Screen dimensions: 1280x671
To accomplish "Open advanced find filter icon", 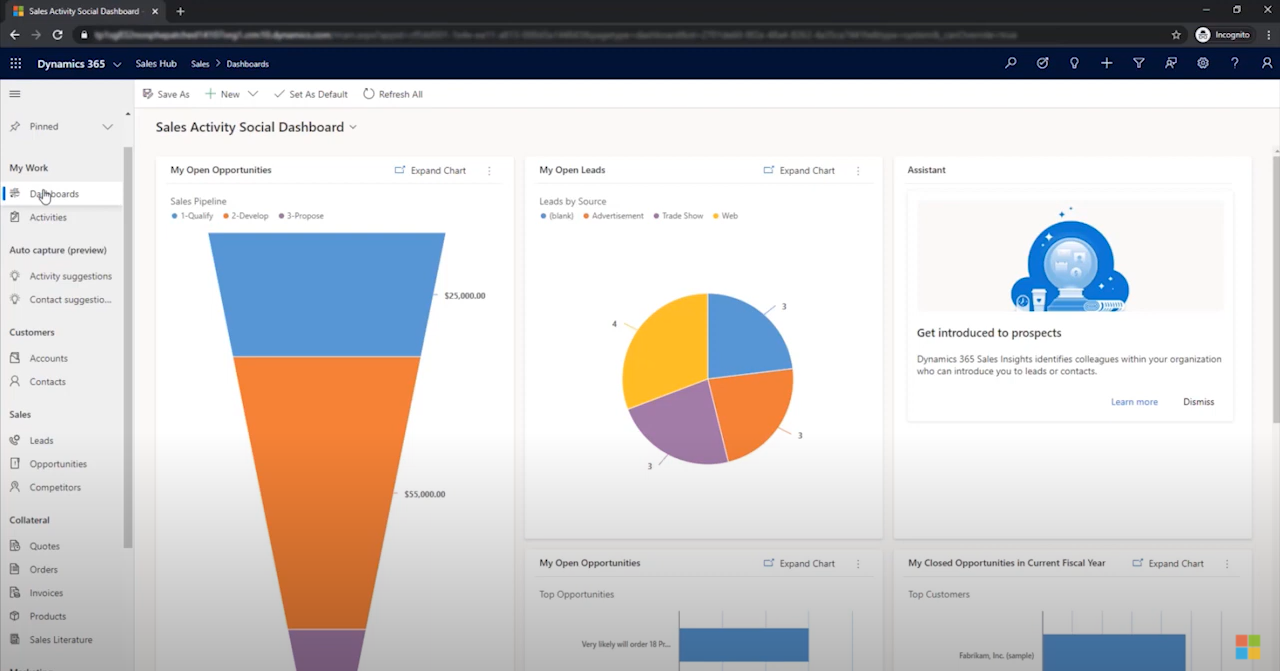I will point(1138,63).
